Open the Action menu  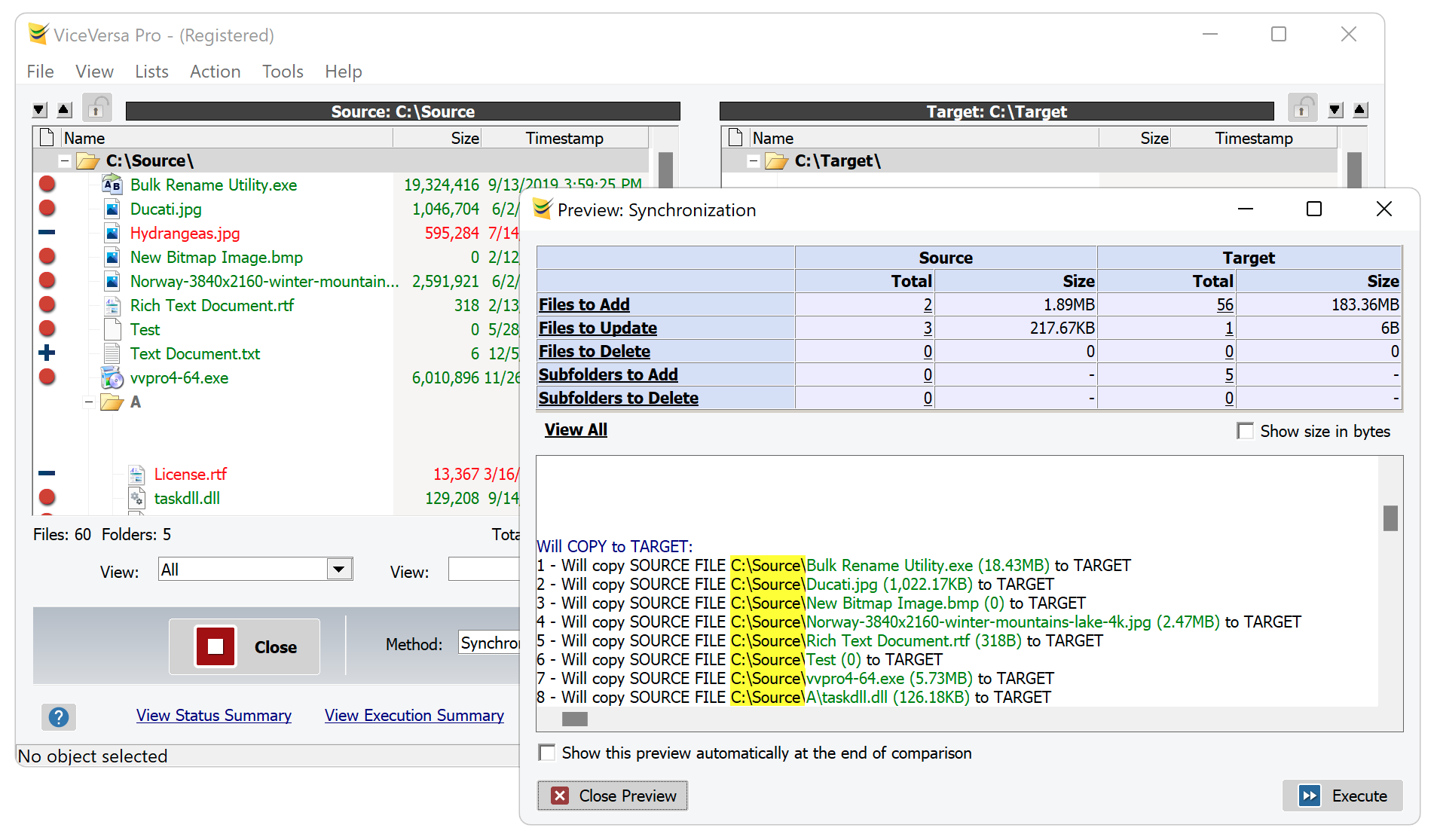(215, 72)
